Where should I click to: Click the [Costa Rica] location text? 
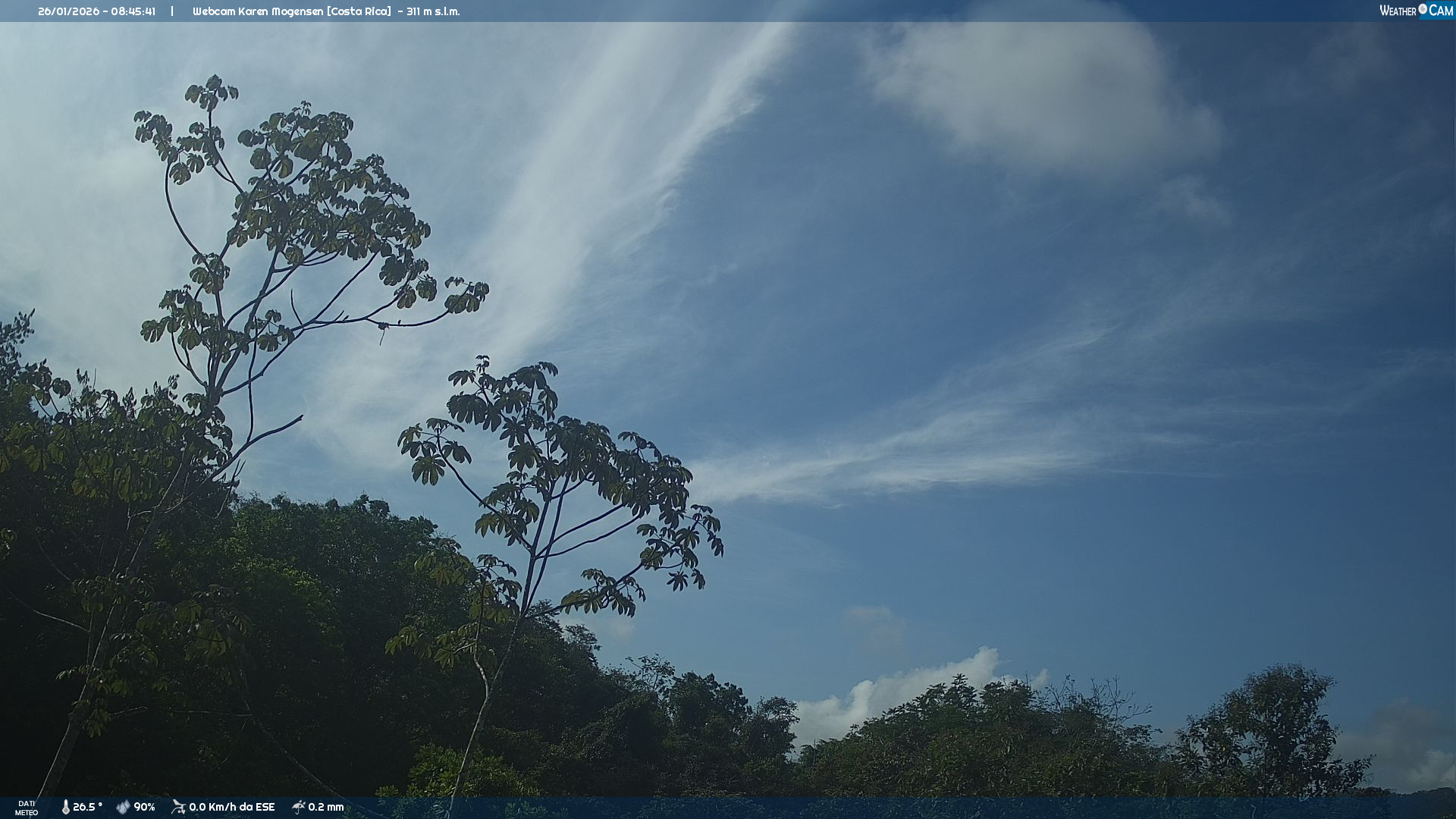point(359,11)
